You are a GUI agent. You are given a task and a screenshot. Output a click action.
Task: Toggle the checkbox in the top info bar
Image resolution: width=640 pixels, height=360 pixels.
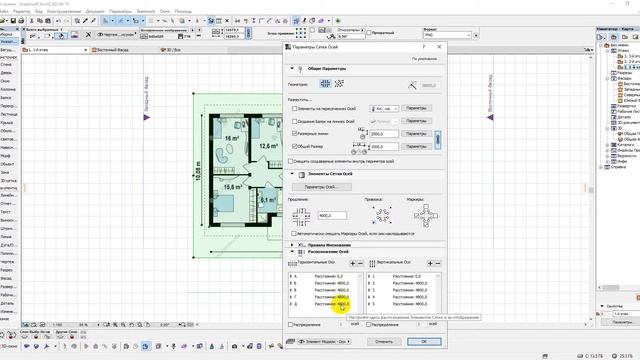pos(369,33)
